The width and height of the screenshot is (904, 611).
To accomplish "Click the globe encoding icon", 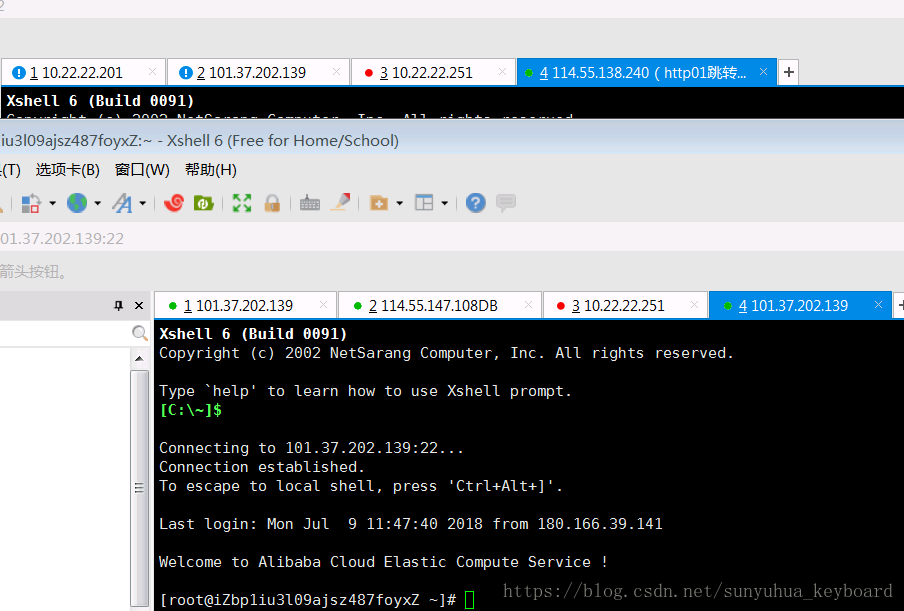I will click(x=77, y=203).
